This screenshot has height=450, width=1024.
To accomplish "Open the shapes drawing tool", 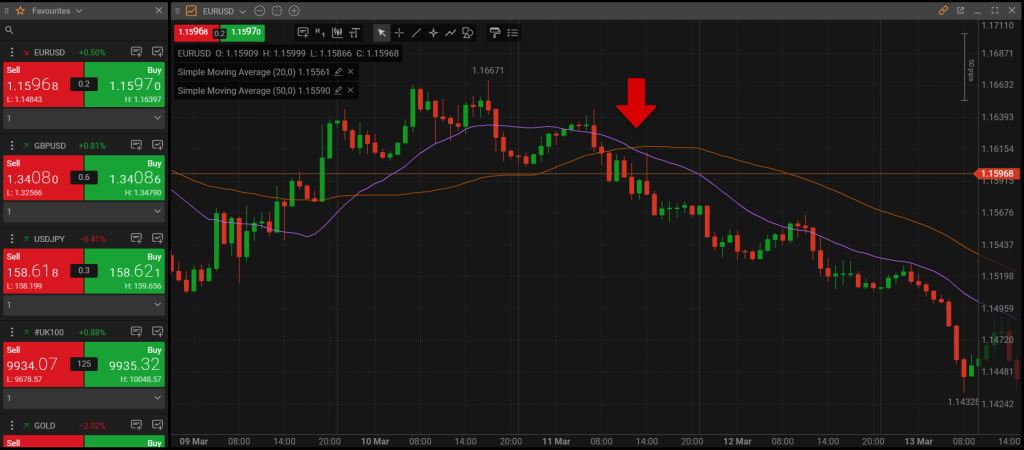I will coord(467,32).
